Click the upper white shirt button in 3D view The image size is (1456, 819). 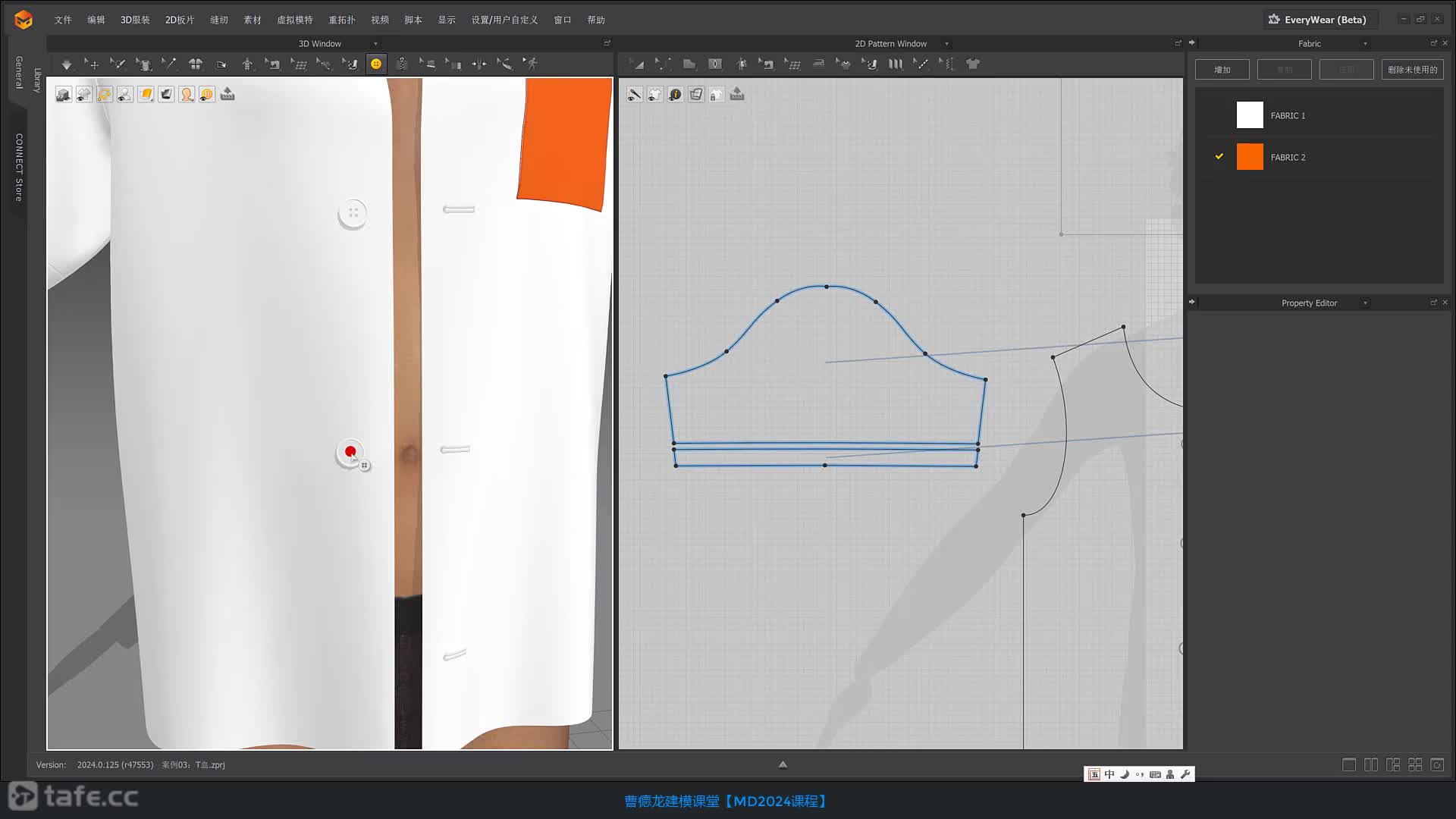coord(353,213)
